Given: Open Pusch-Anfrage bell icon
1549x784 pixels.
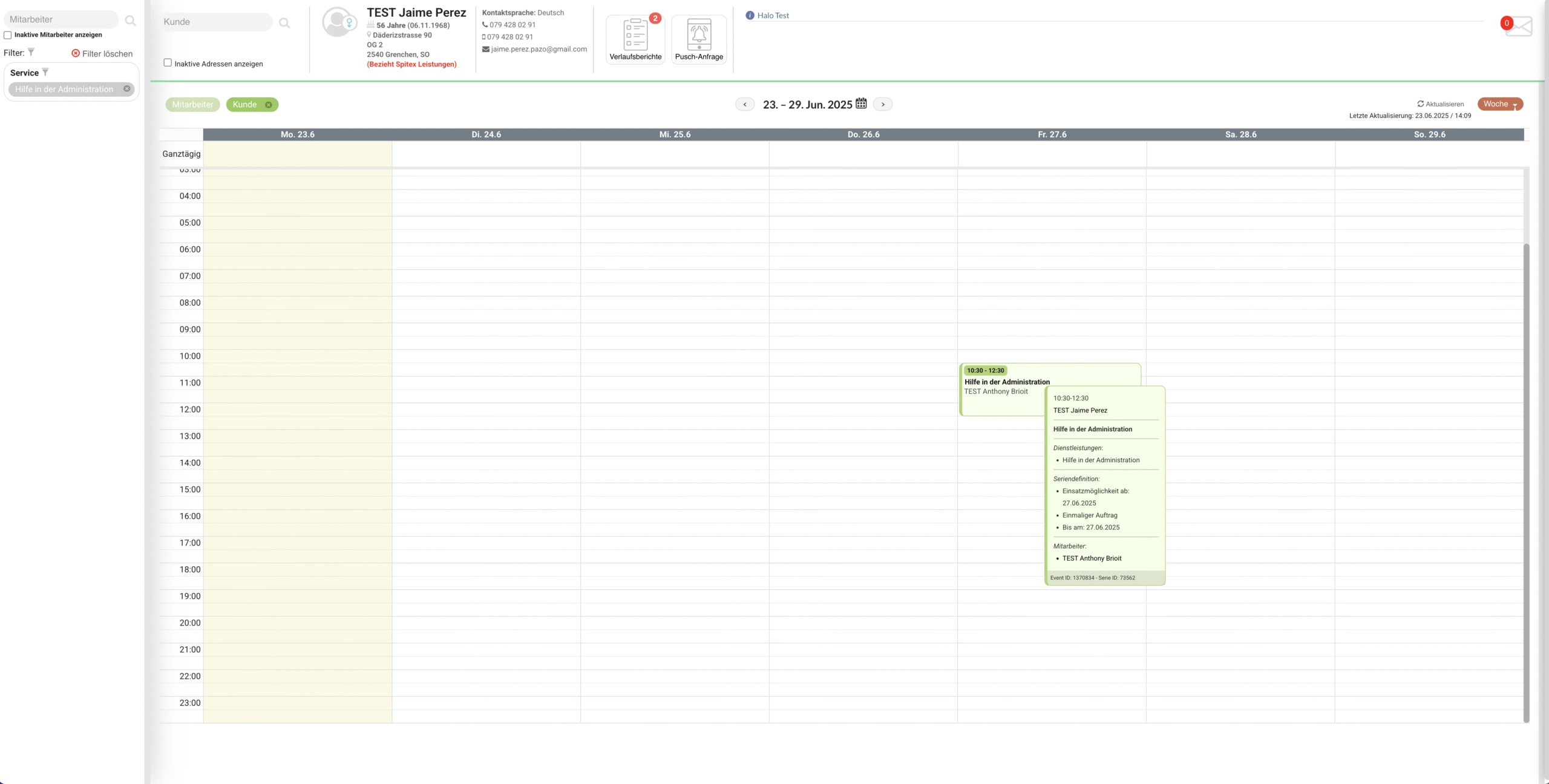Looking at the screenshot, I should coord(699,35).
